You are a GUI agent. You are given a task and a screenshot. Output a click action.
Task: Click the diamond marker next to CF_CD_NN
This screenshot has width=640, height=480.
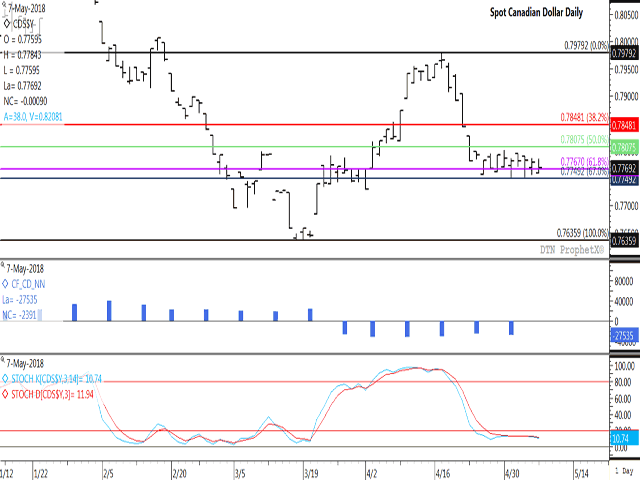5,284
